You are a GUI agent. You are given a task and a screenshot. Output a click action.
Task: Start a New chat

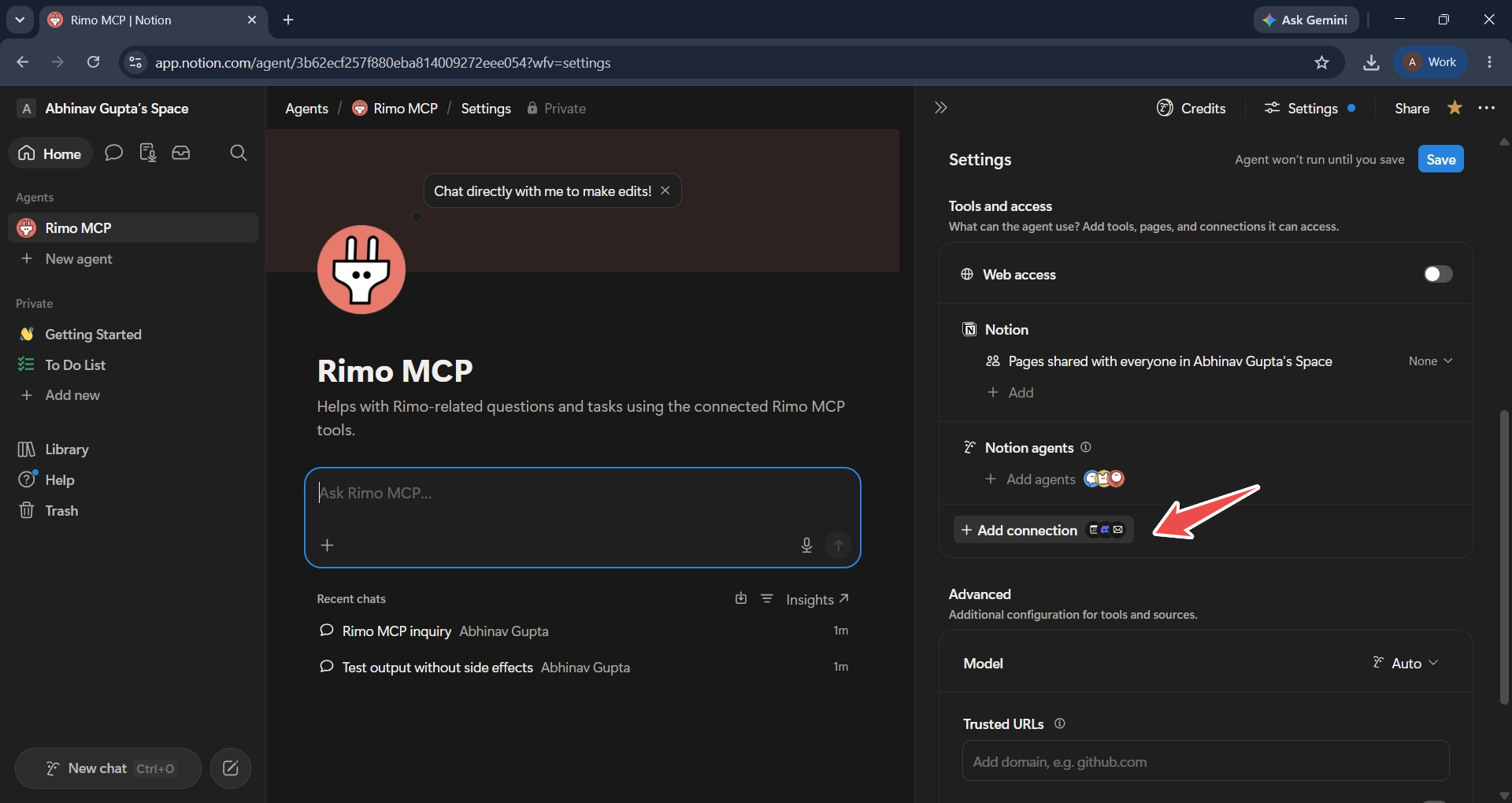(109, 768)
